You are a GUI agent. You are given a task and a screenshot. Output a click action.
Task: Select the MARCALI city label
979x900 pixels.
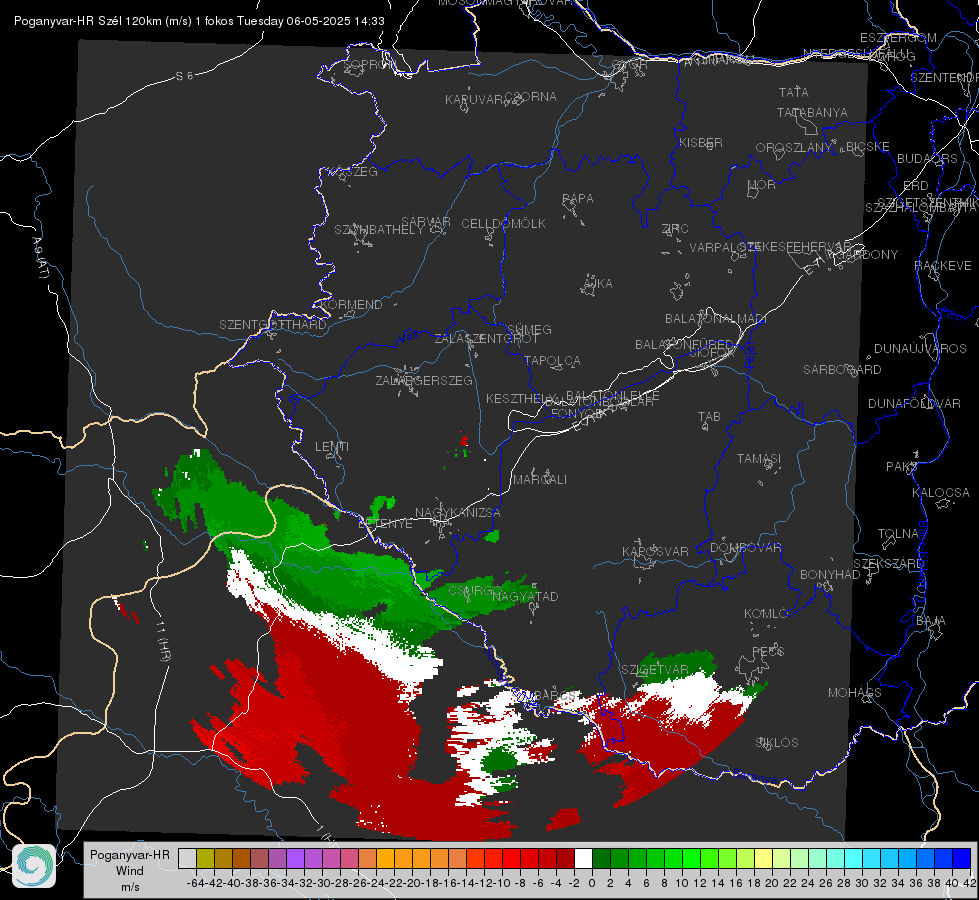[540, 480]
